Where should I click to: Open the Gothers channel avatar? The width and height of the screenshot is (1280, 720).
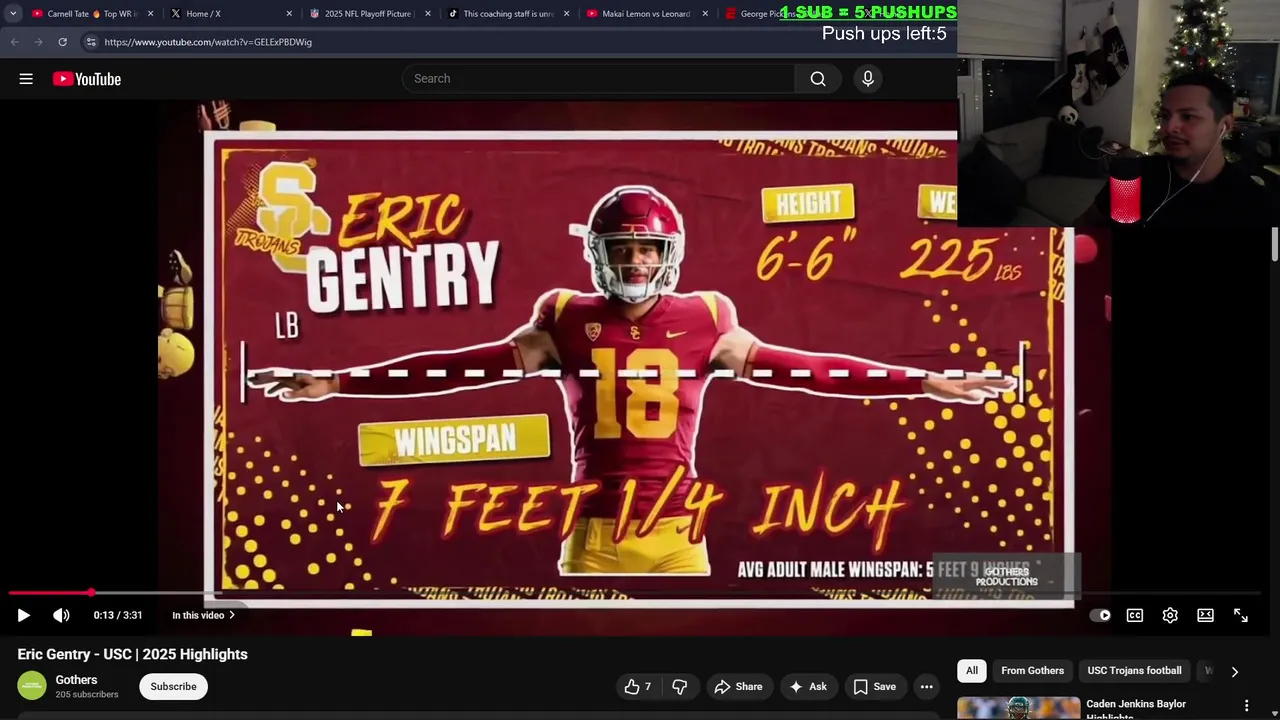click(32, 686)
